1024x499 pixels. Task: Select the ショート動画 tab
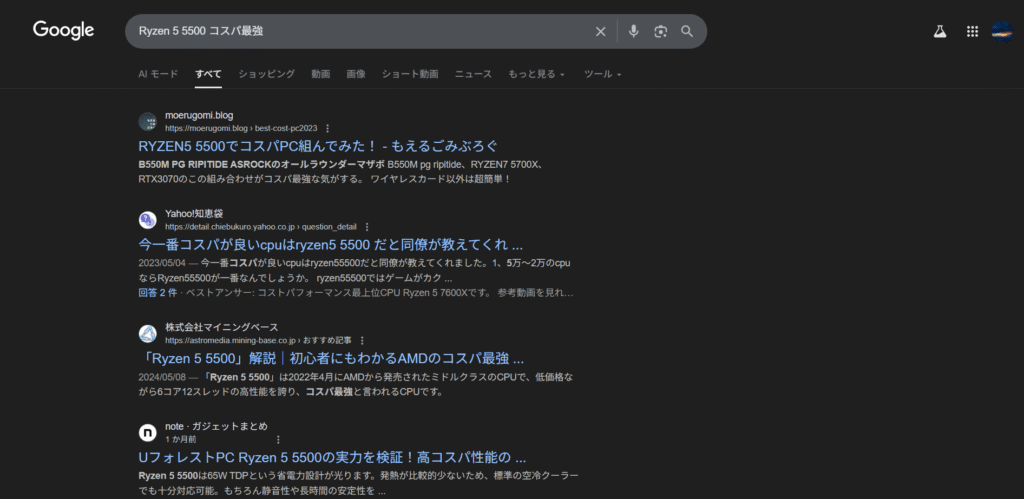pyautogui.click(x=409, y=74)
